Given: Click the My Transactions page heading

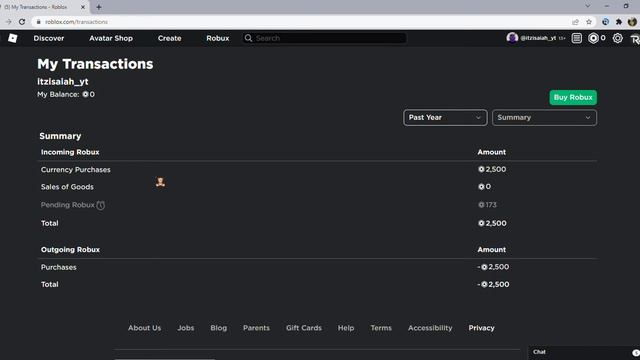Looking at the screenshot, I should click(95, 64).
